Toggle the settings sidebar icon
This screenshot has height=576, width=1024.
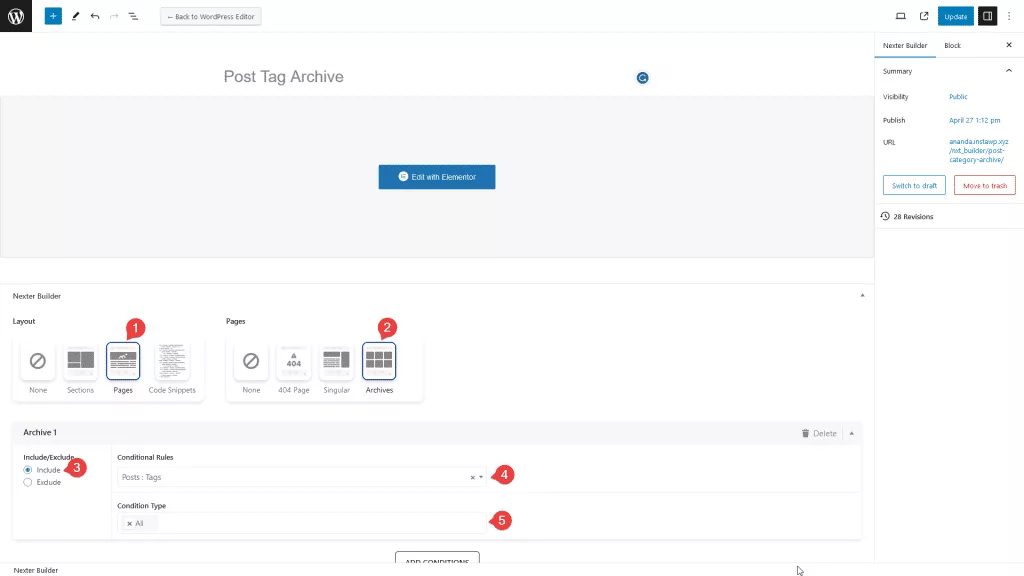[x=987, y=16]
